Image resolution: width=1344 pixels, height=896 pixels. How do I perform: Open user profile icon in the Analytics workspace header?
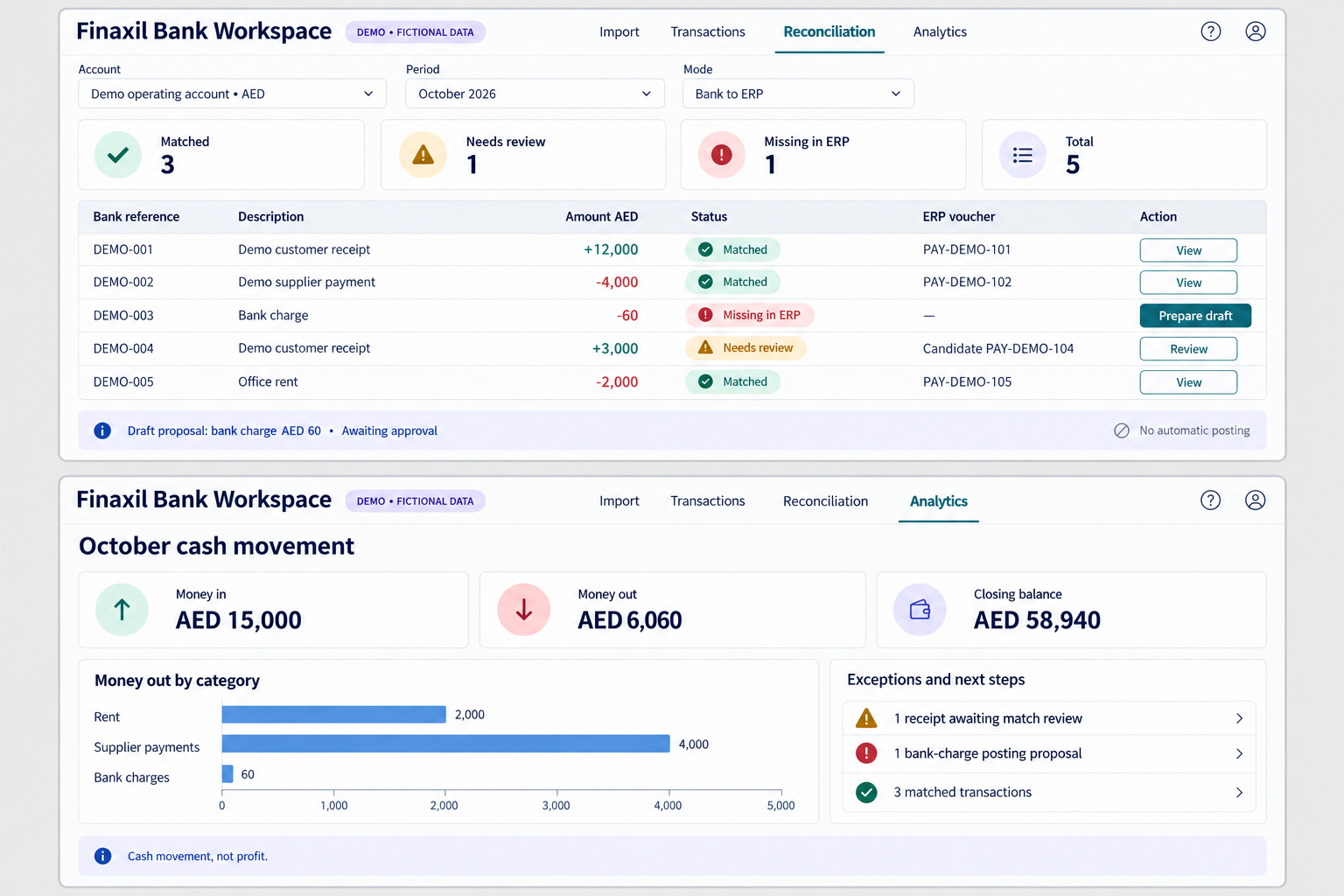tap(1255, 500)
